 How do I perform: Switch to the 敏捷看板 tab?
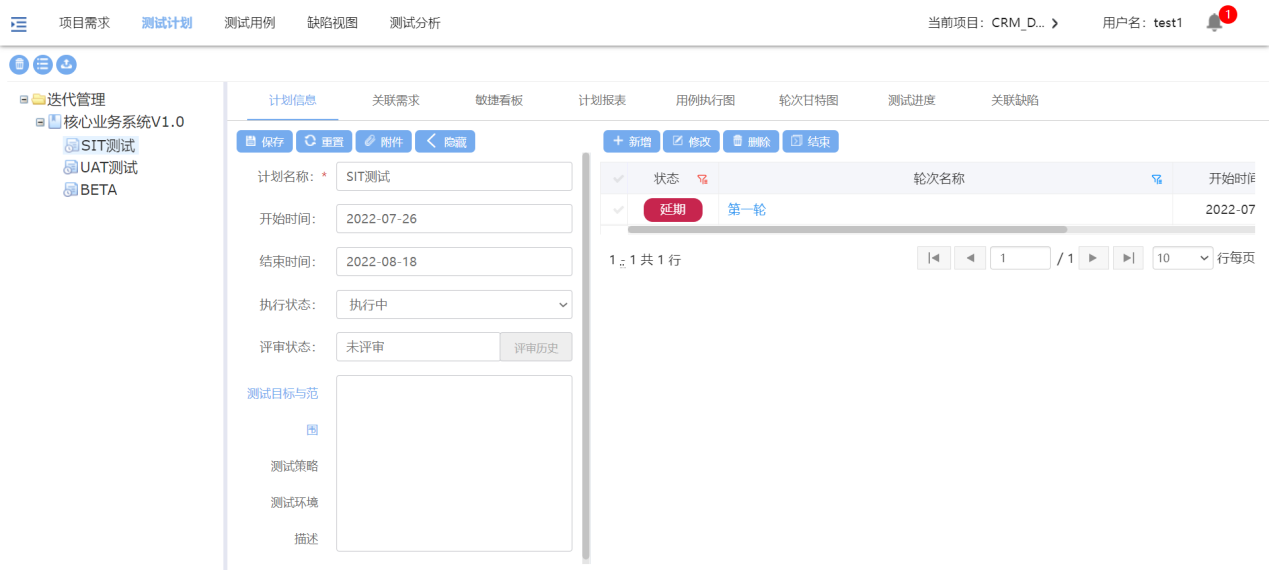(499, 100)
